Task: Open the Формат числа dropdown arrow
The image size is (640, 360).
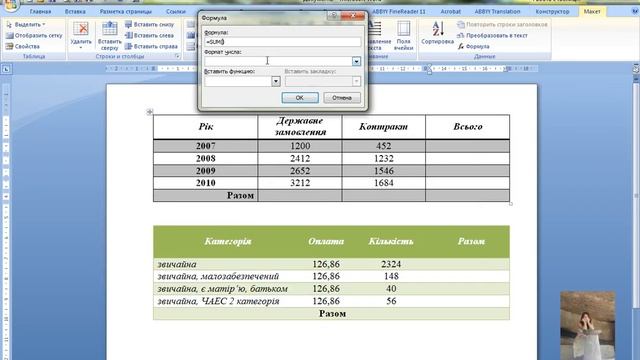Action: pos(356,61)
